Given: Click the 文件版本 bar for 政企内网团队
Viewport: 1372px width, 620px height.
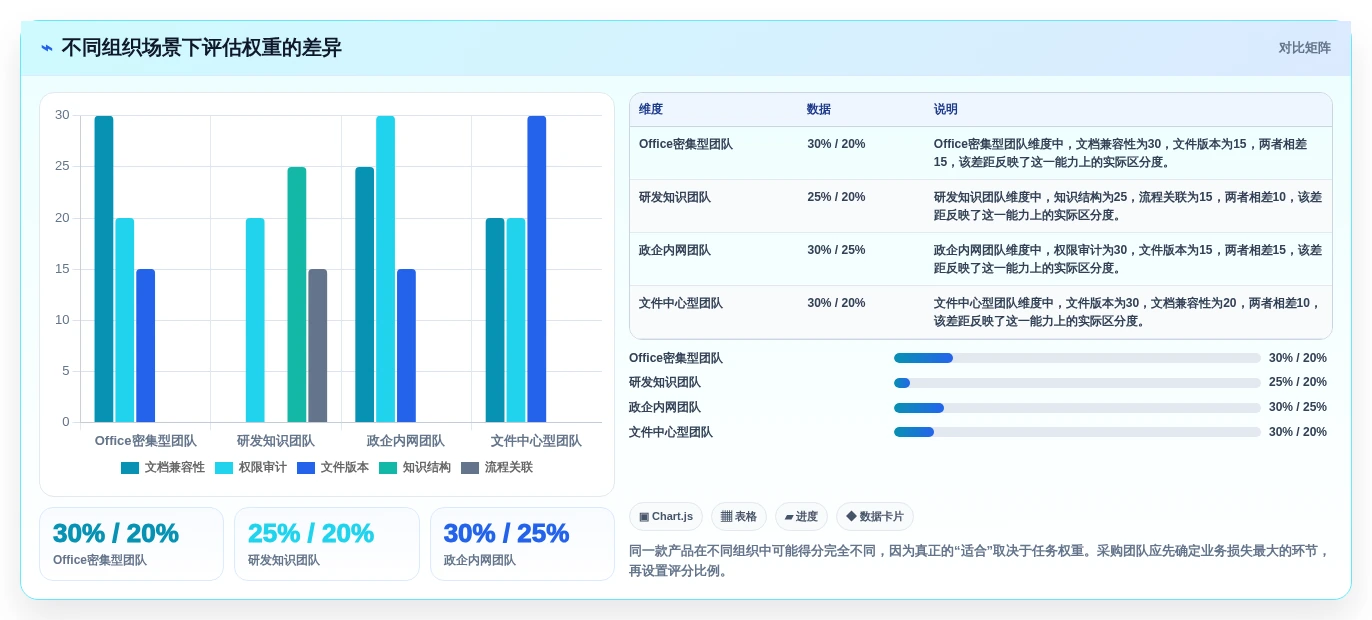Looking at the screenshot, I should [x=406, y=345].
